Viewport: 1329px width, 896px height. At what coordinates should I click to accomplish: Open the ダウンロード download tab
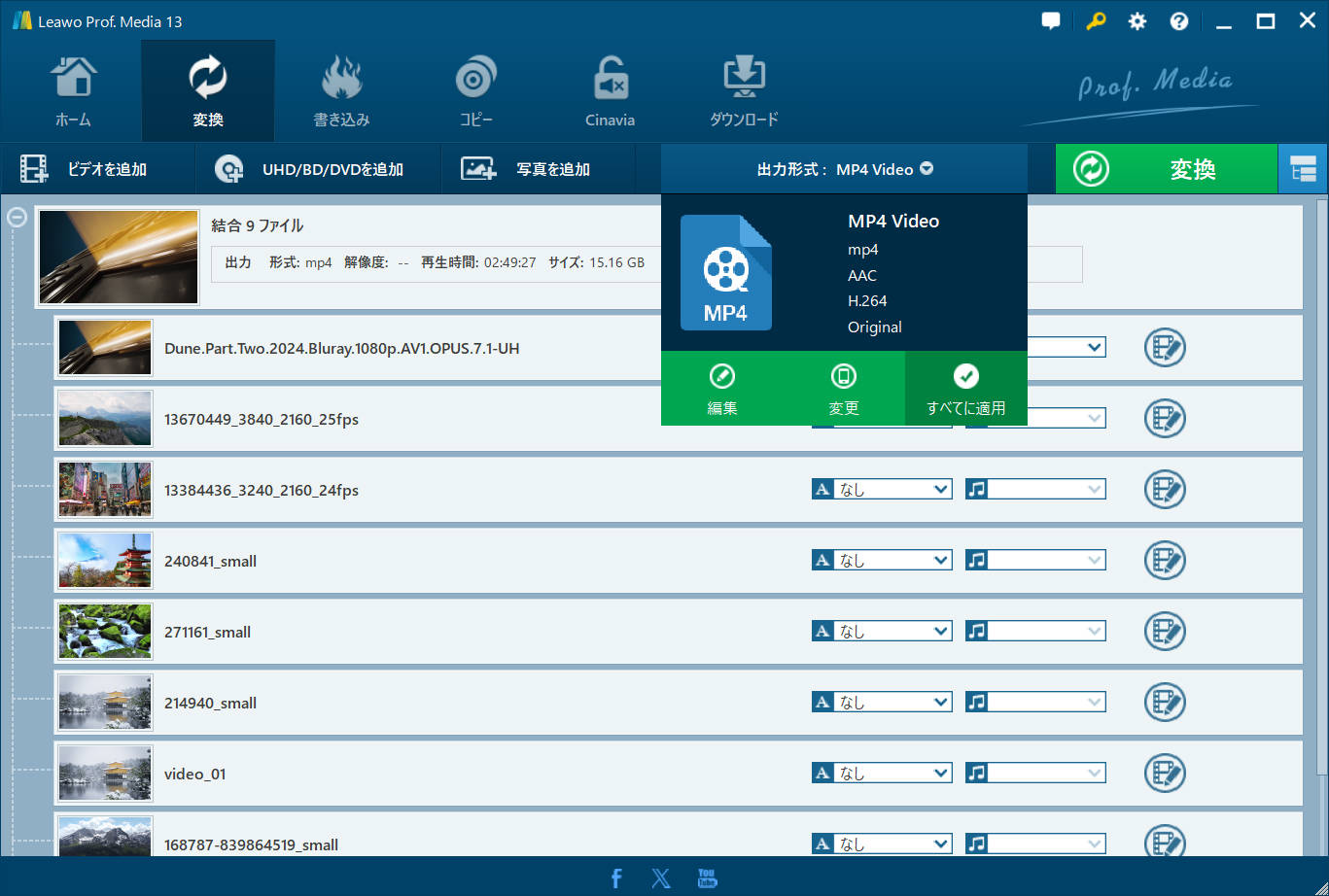point(745,92)
